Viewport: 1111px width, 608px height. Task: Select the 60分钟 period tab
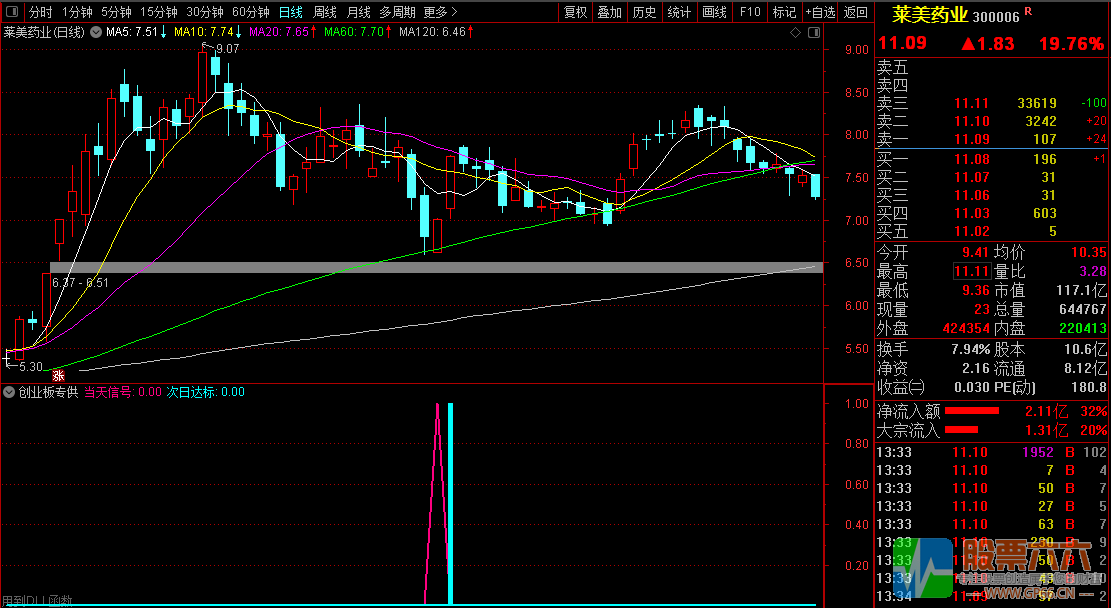250,12
